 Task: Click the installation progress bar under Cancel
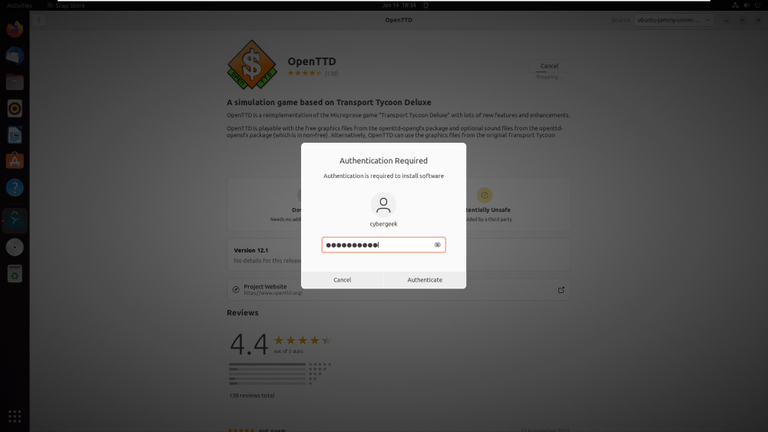click(x=548, y=72)
